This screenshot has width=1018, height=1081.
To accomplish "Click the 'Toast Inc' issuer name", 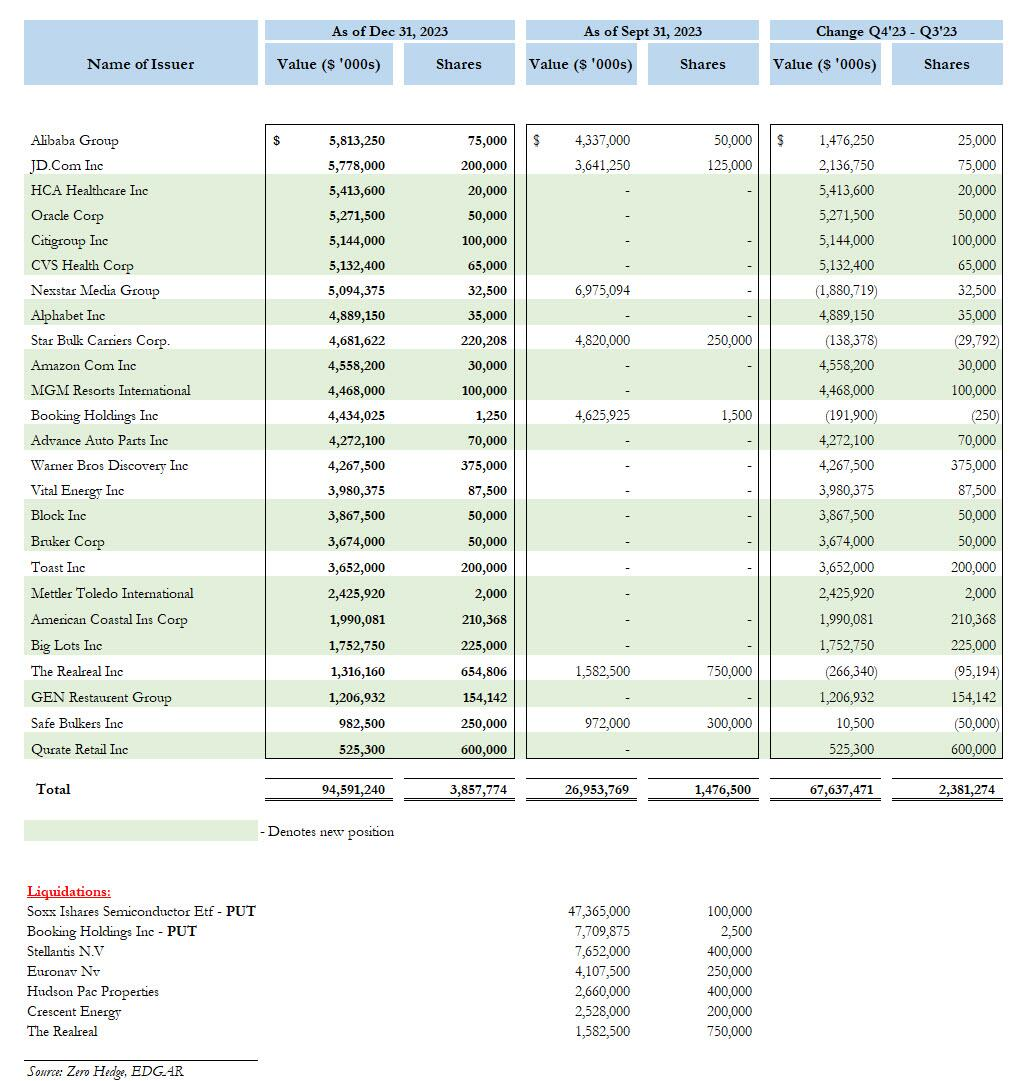I will click(58, 567).
